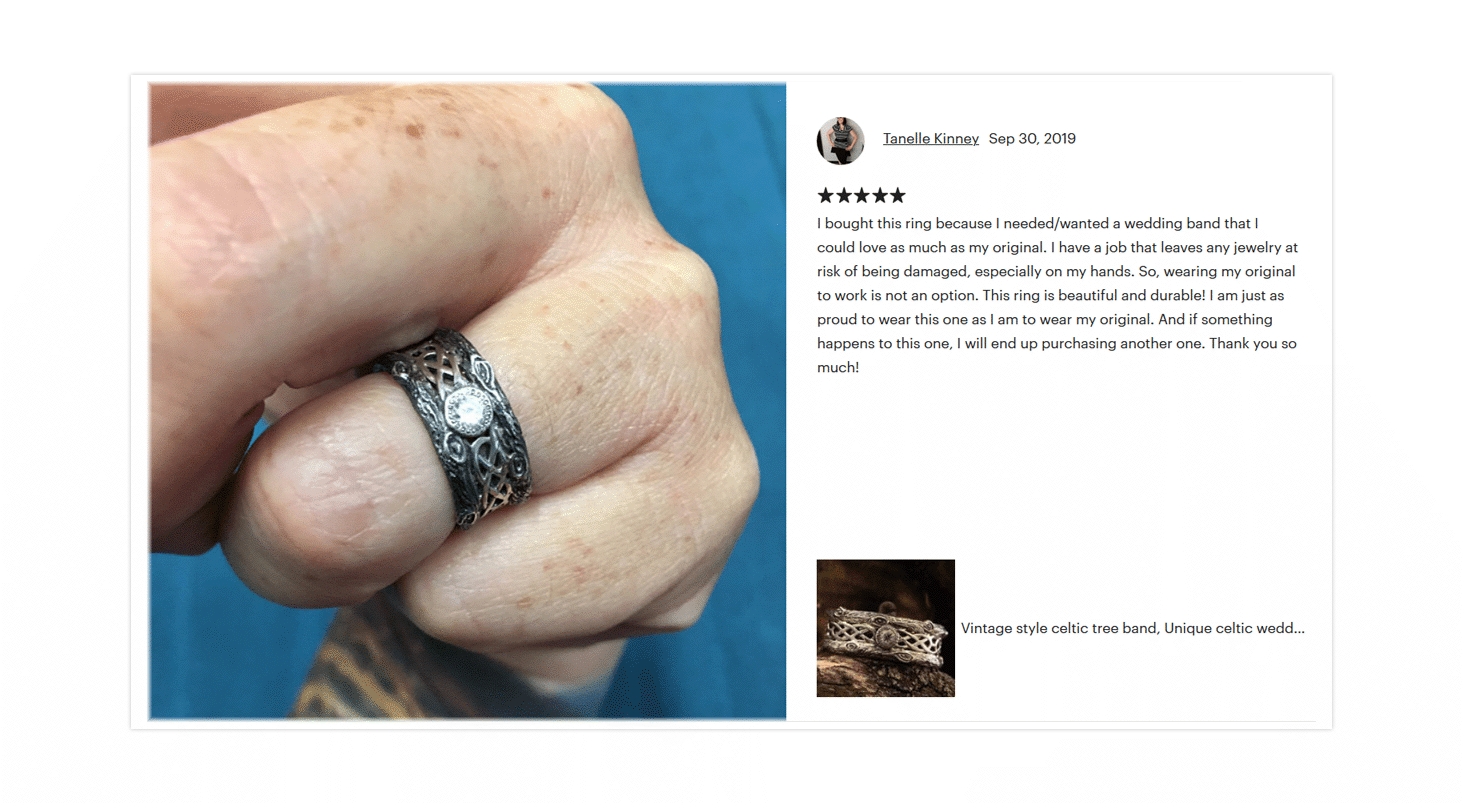Open Tanelle Kinney's round profile avatar

pos(840,140)
